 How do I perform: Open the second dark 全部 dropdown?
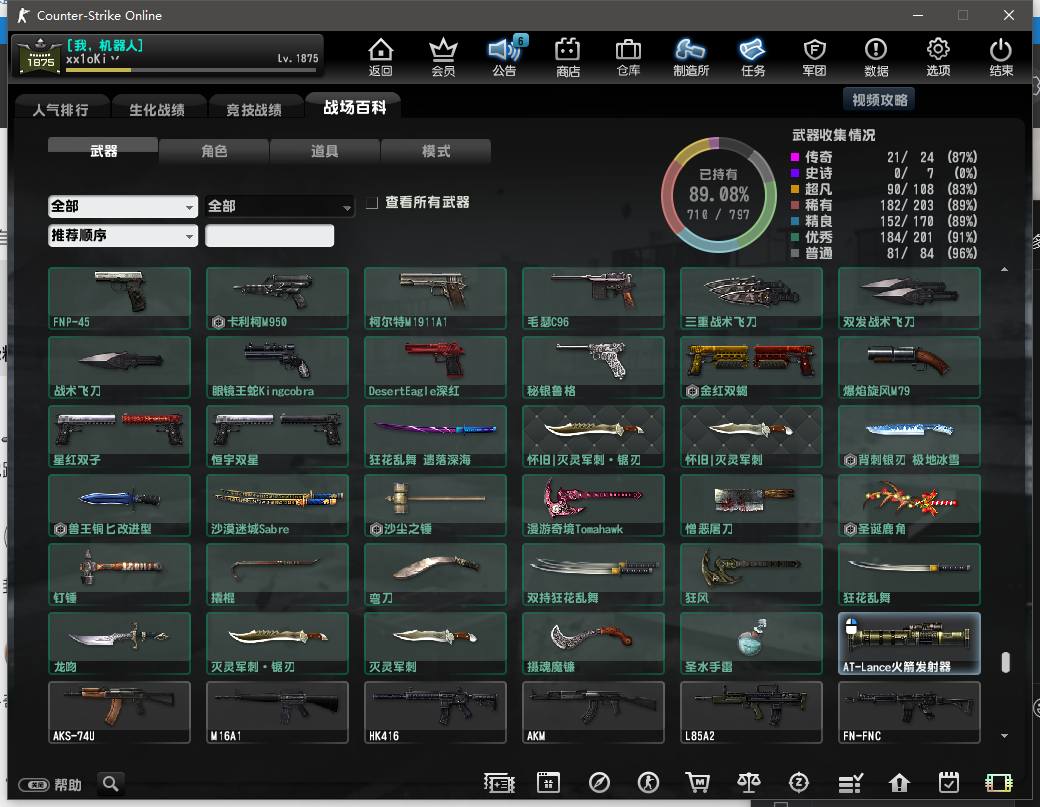tap(280, 207)
